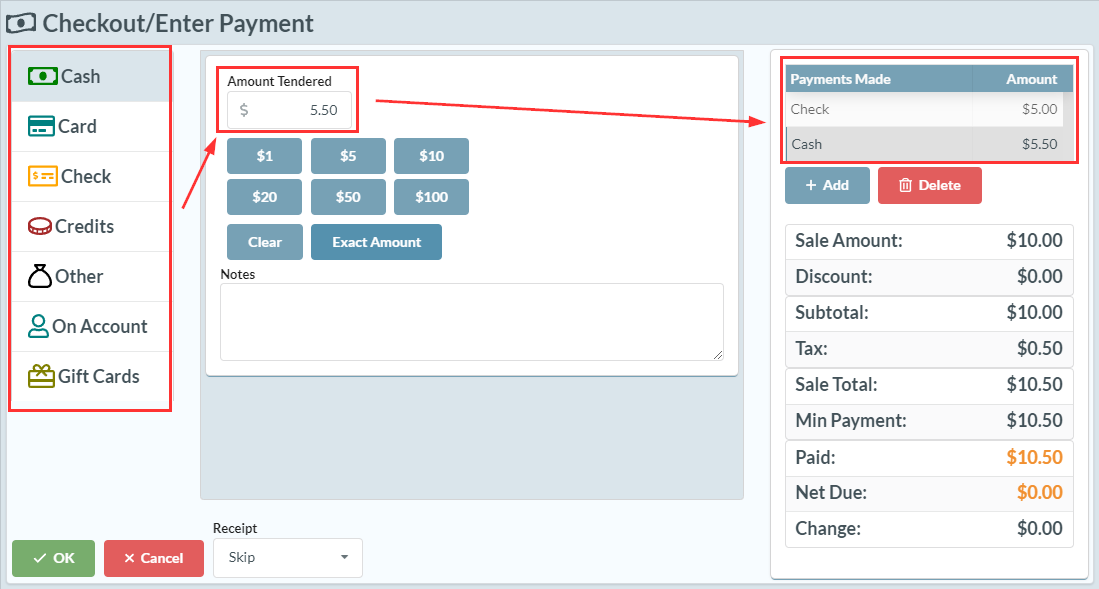Click the Cash payment icon
This screenshot has height=589, width=1099.
pyautogui.click(x=42, y=76)
